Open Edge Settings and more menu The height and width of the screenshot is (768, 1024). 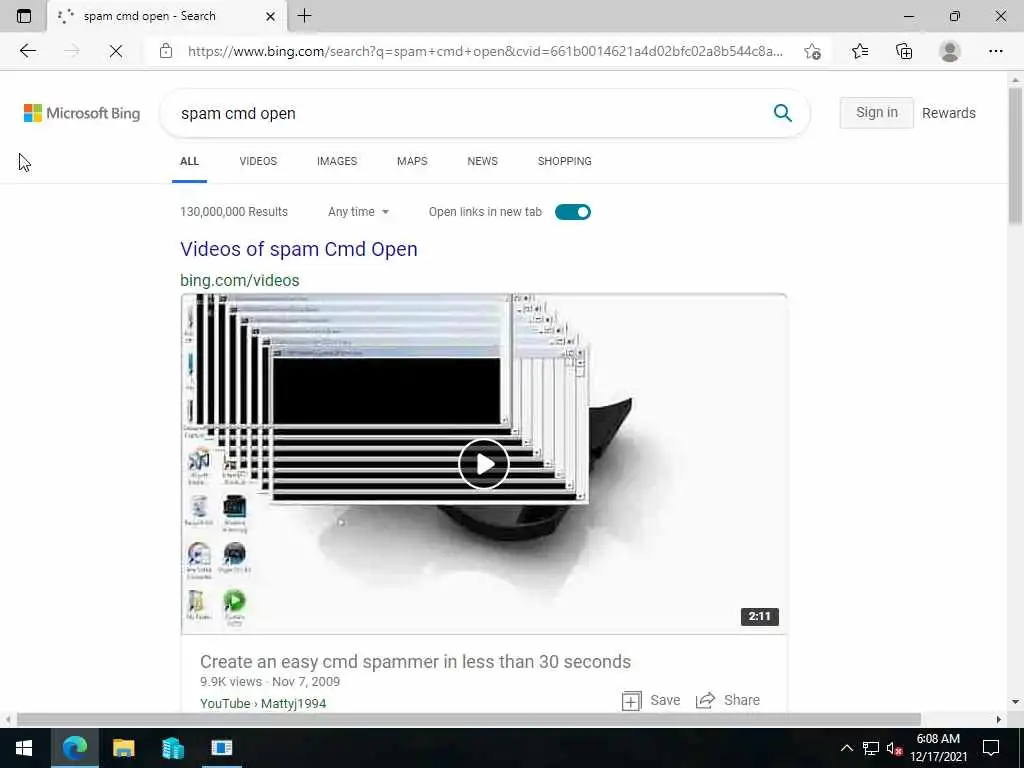pyautogui.click(x=995, y=51)
